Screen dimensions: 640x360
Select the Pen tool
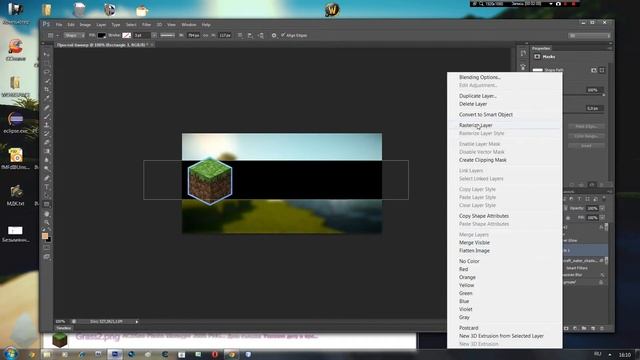[47, 178]
